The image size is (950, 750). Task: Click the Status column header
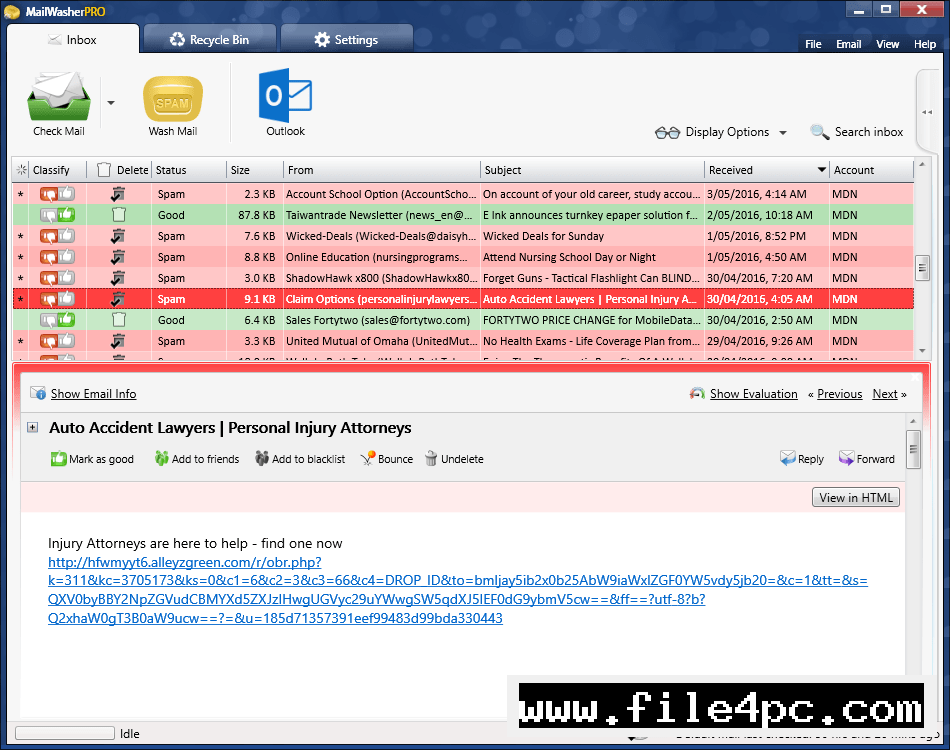coord(188,170)
